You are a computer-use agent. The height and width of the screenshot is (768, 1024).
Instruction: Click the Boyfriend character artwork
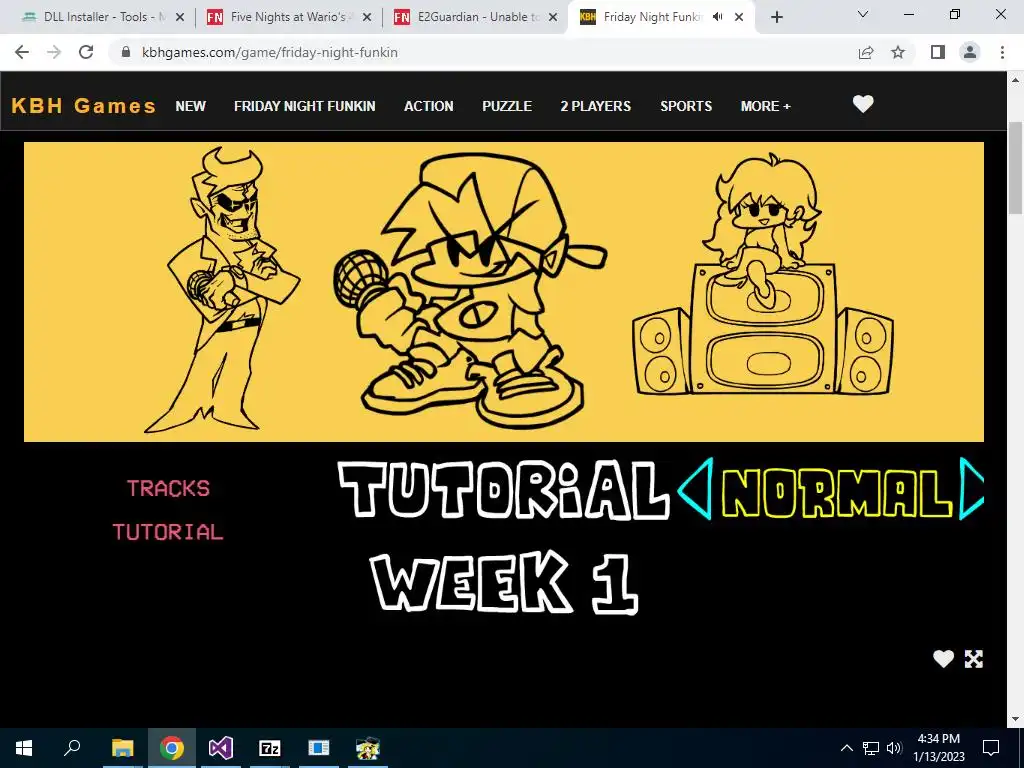click(470, 291)
